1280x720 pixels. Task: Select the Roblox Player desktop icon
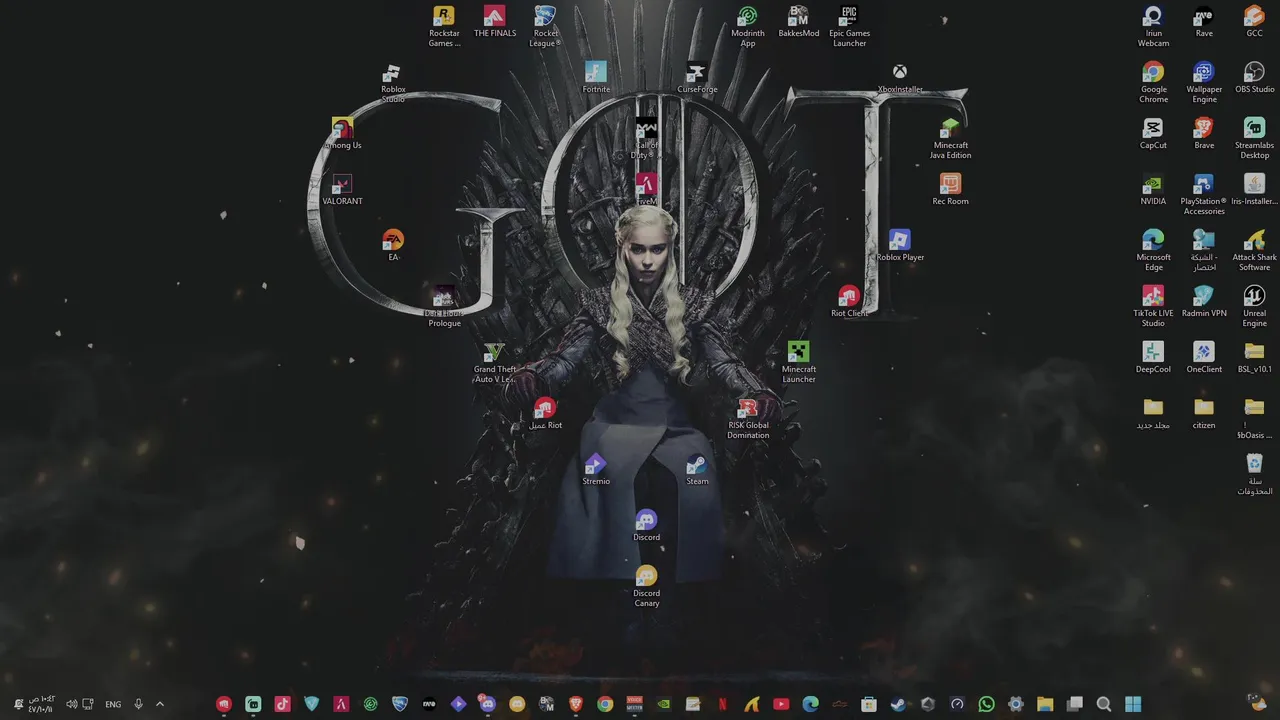click(x=900, y=246)
